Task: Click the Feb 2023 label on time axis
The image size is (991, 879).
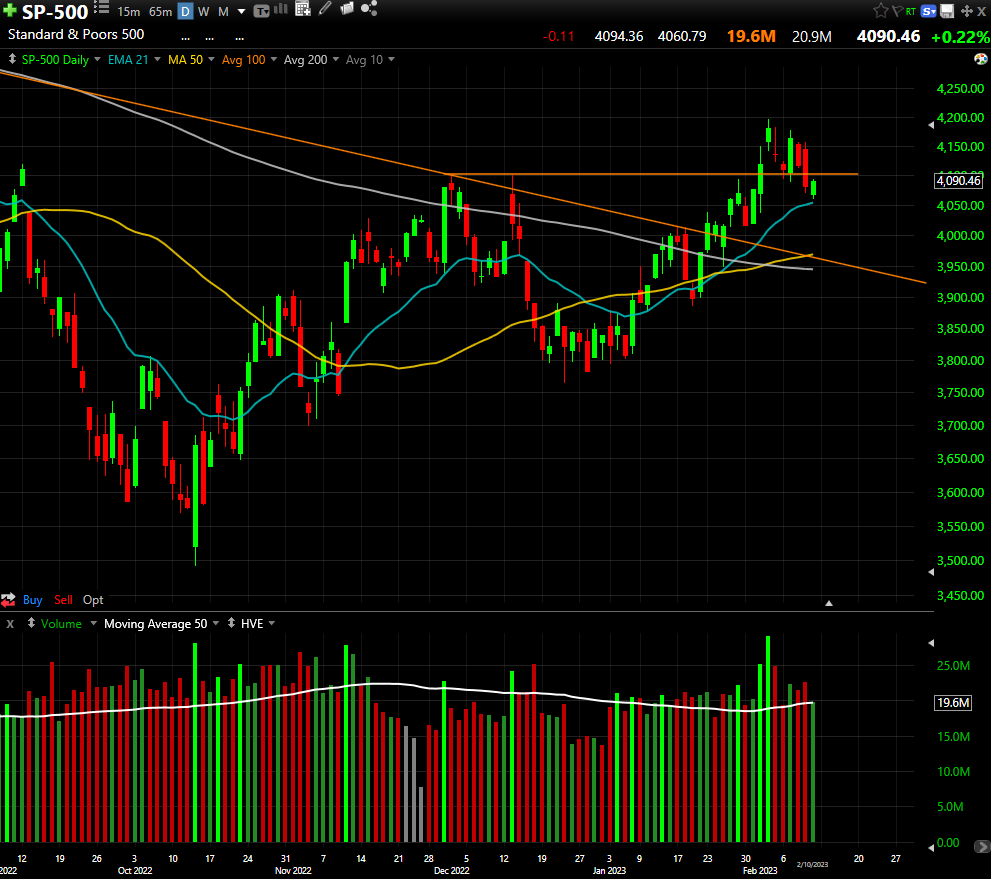Action: [x=760, y=870]
